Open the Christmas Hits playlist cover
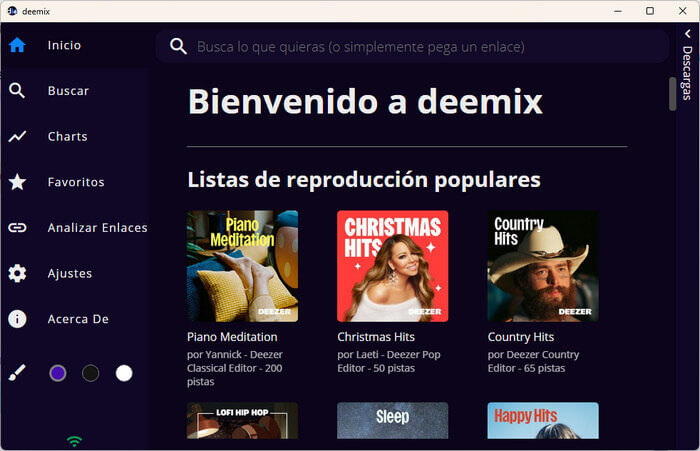The height and width of the screenshot is (451, 700). [392, 266]
